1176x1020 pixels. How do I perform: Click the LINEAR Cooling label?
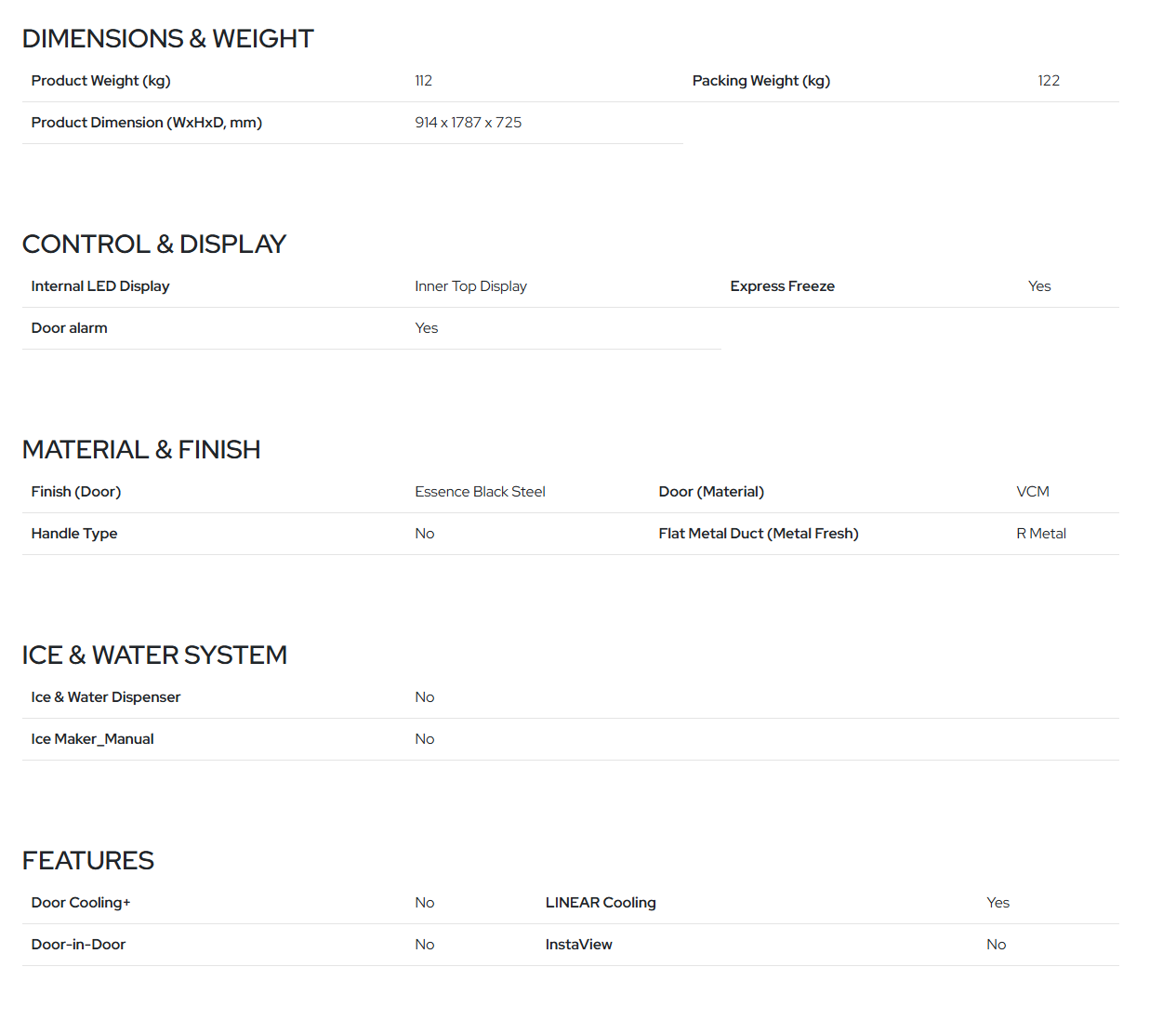(600, 903)
